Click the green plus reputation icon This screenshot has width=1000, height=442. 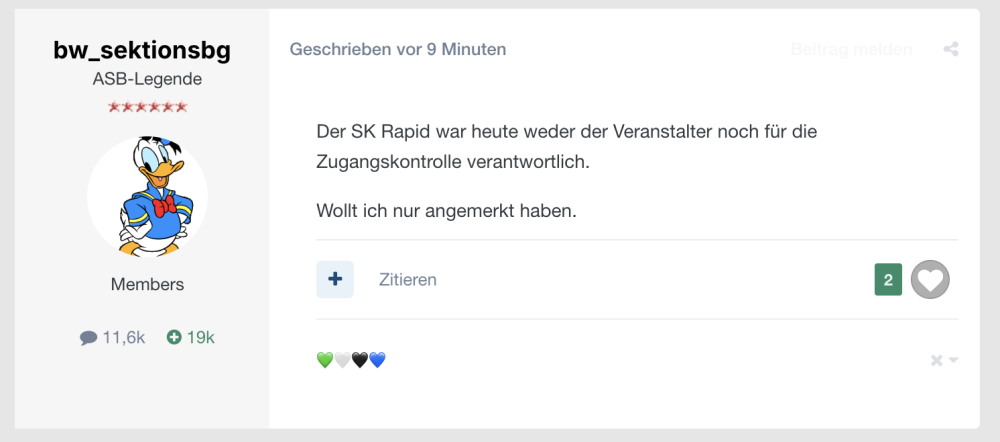click(x=174, y=338)
